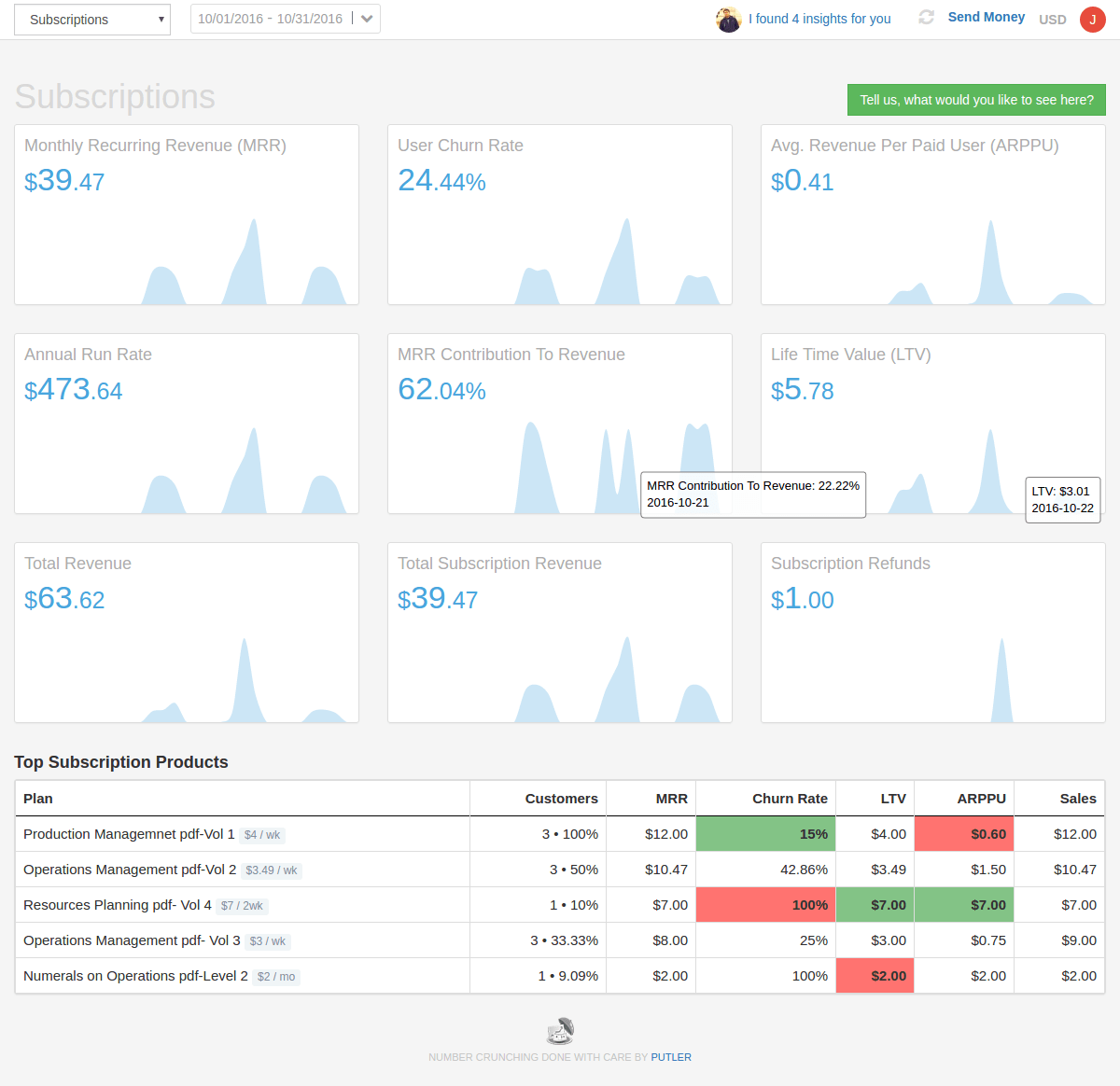This screenshot has width=1120, height=1086.
Task: Click the Send Money link
Action: click(x=986, y=16)
